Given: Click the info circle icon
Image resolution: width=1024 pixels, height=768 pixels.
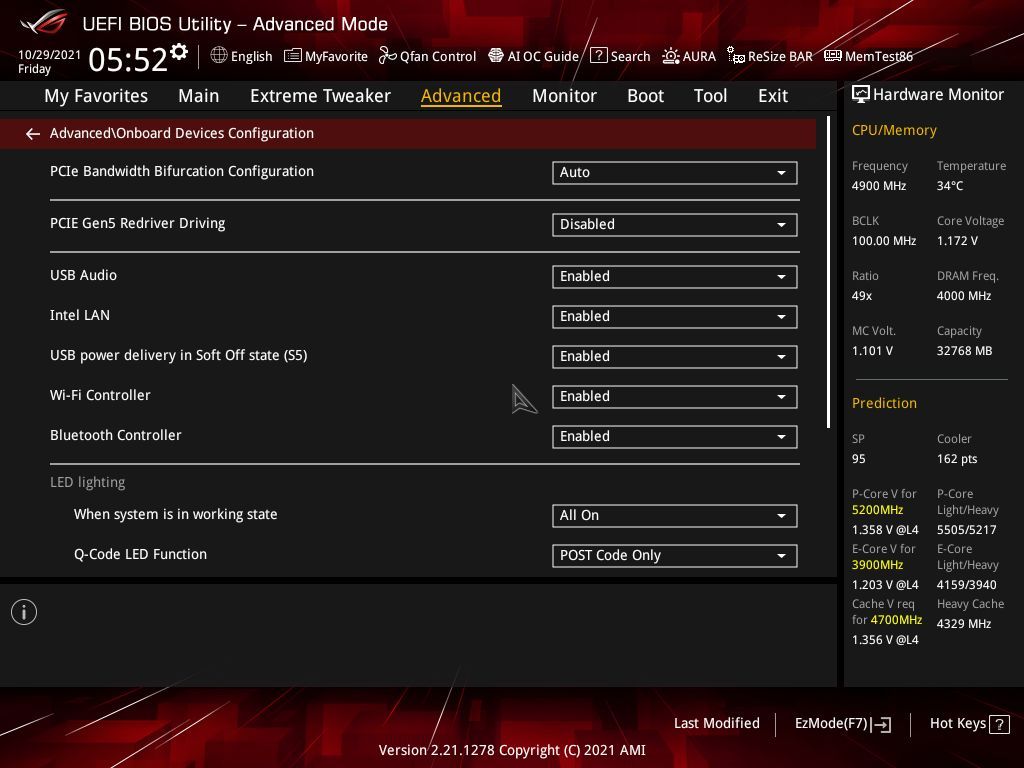Looking at the screenshot, I should click(24, 612).
